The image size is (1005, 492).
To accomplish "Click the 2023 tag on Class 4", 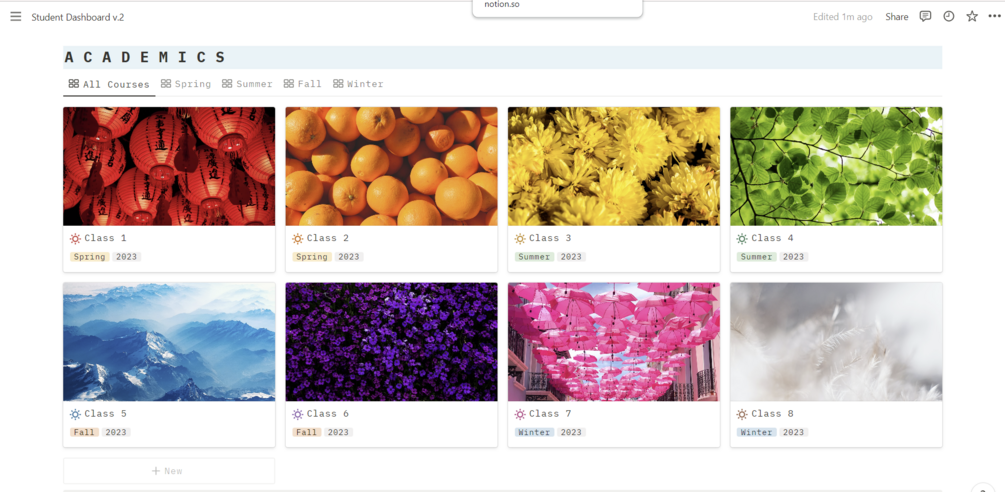I will click(x=793, y=257).
